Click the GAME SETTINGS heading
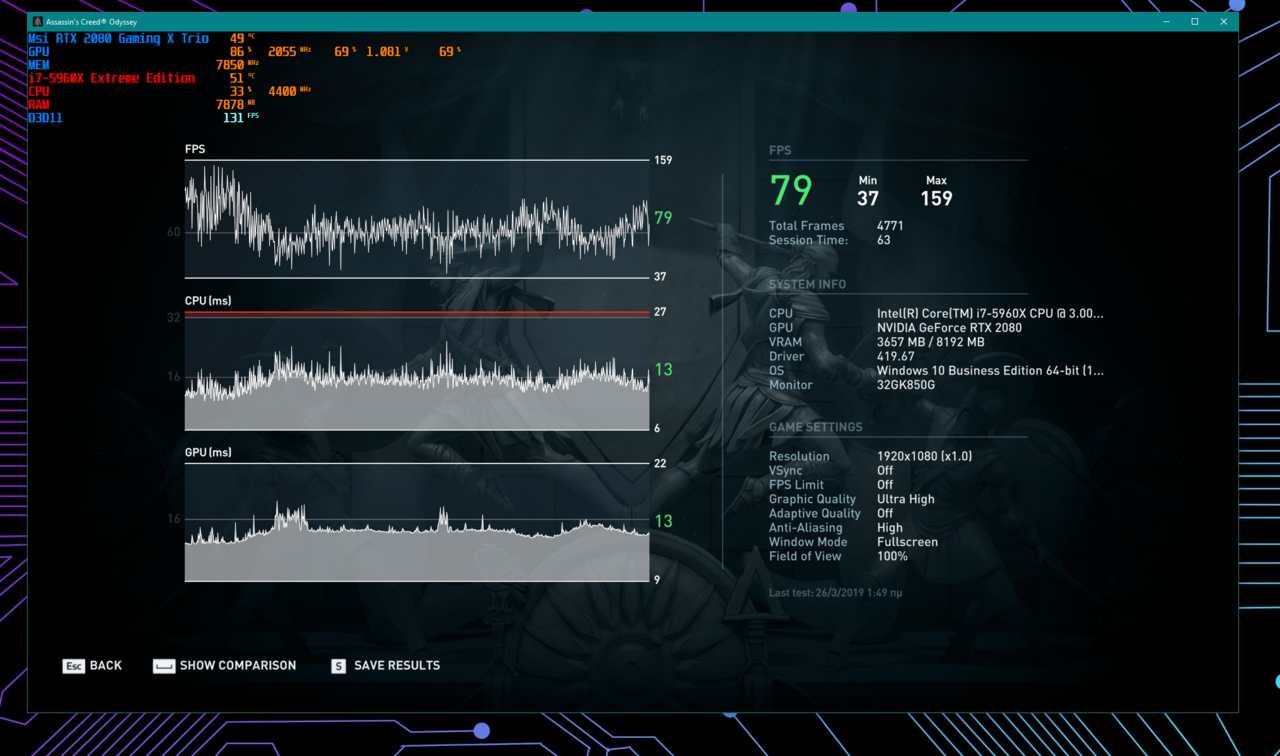The height and width of the screenshot is (756, 1280). pos(815,427)
